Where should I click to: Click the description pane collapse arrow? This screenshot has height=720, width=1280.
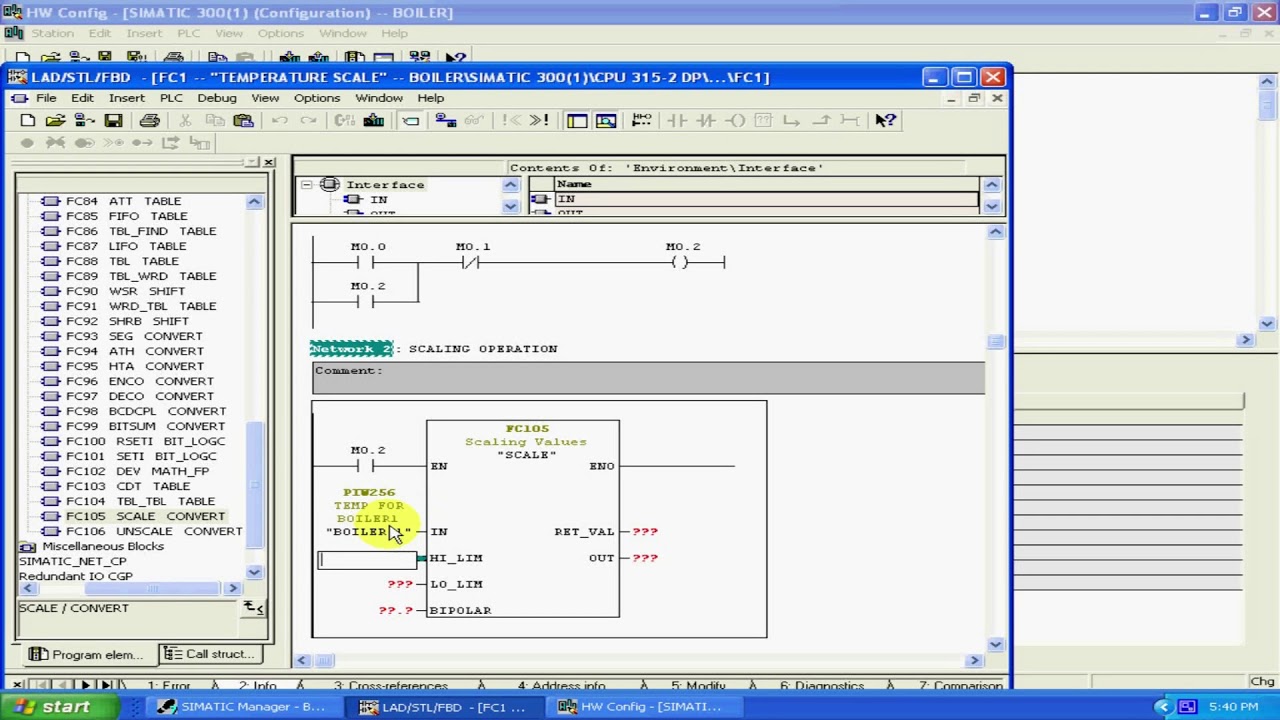coord(254,608)
